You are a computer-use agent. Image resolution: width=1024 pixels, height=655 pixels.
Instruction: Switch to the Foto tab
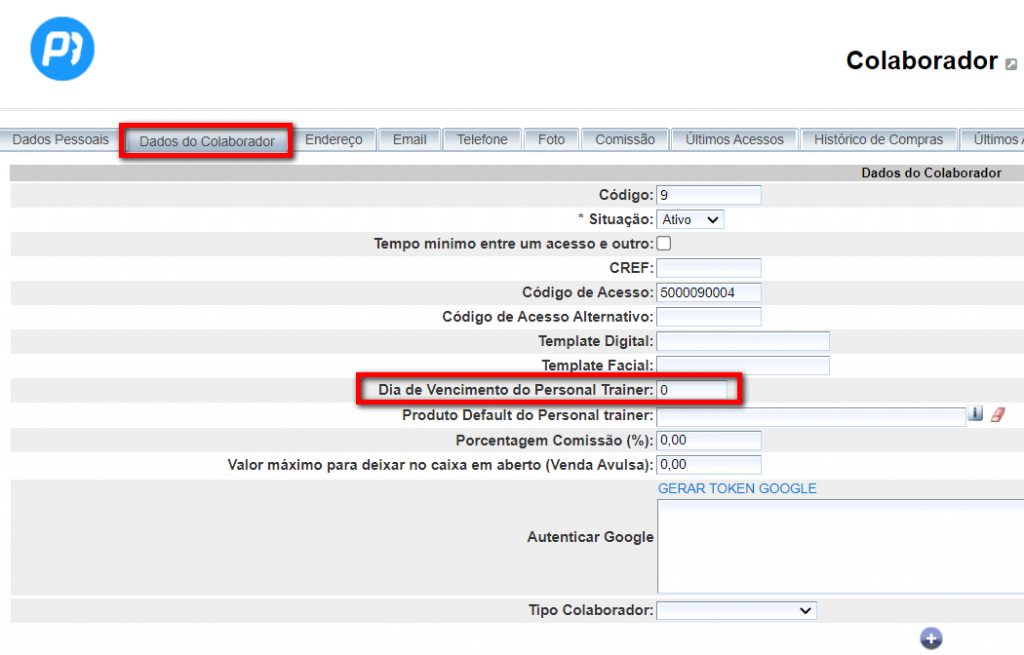pos(551,140)
